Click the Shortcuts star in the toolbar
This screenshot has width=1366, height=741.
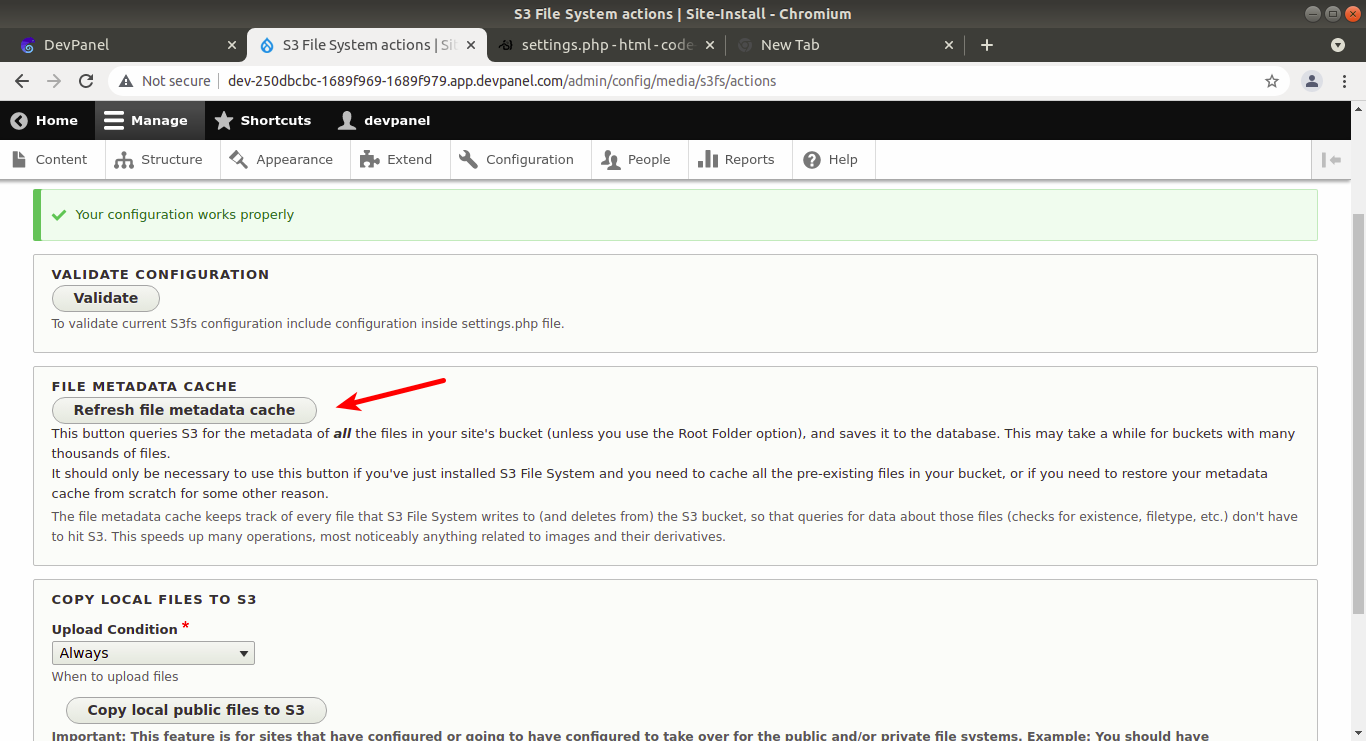[x=224, y=120]
